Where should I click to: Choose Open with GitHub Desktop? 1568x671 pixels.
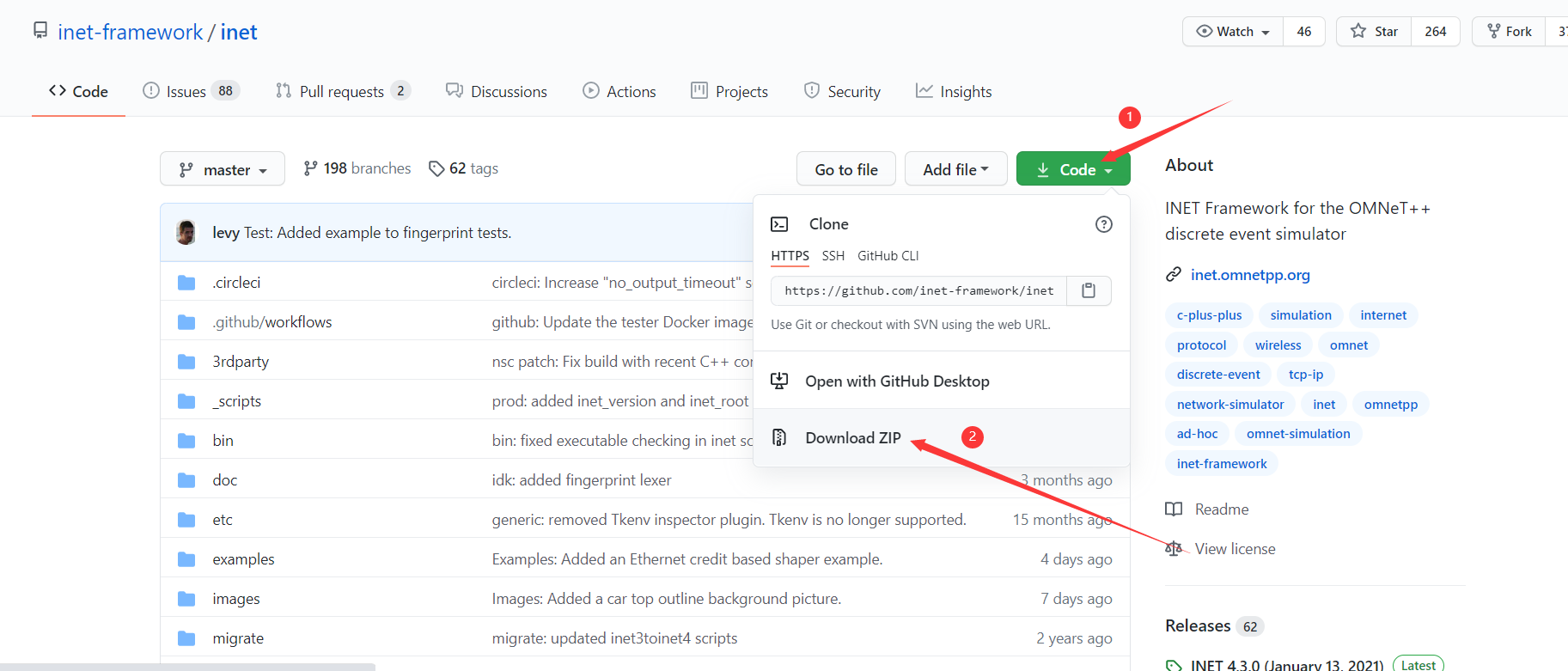[x=941, y=381]
